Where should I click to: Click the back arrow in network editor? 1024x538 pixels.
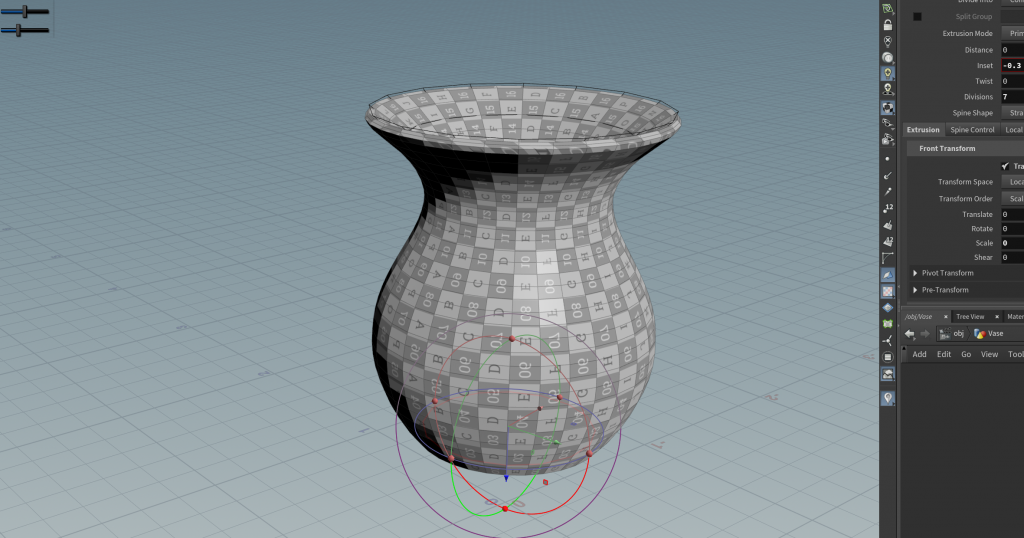click(910, 333)
